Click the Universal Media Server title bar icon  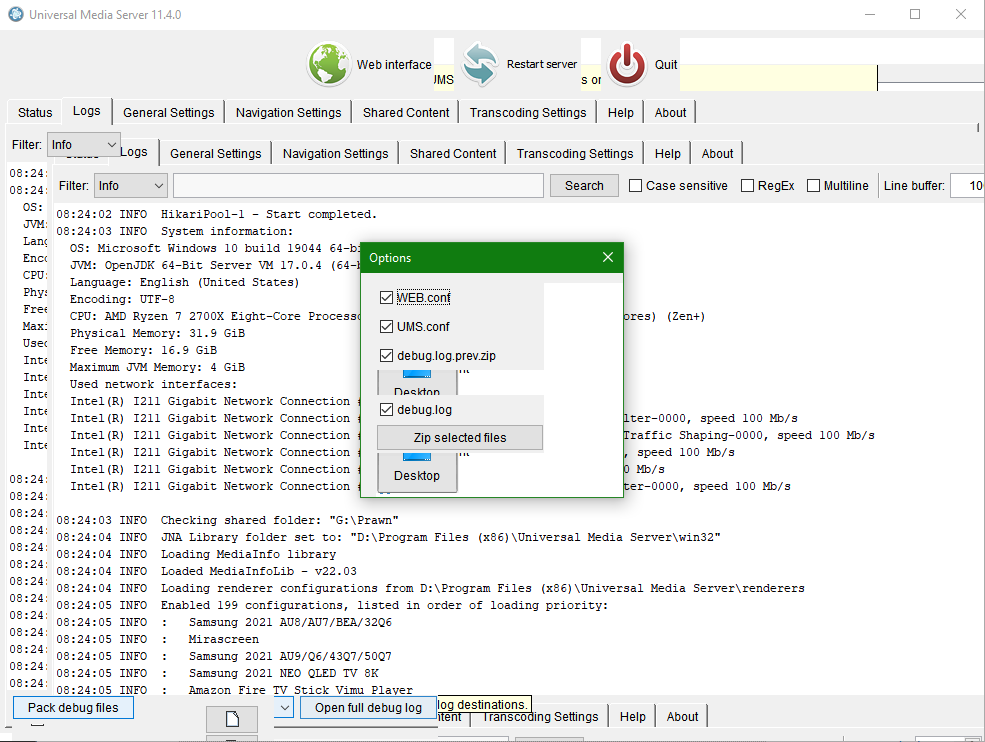point(16,14)
